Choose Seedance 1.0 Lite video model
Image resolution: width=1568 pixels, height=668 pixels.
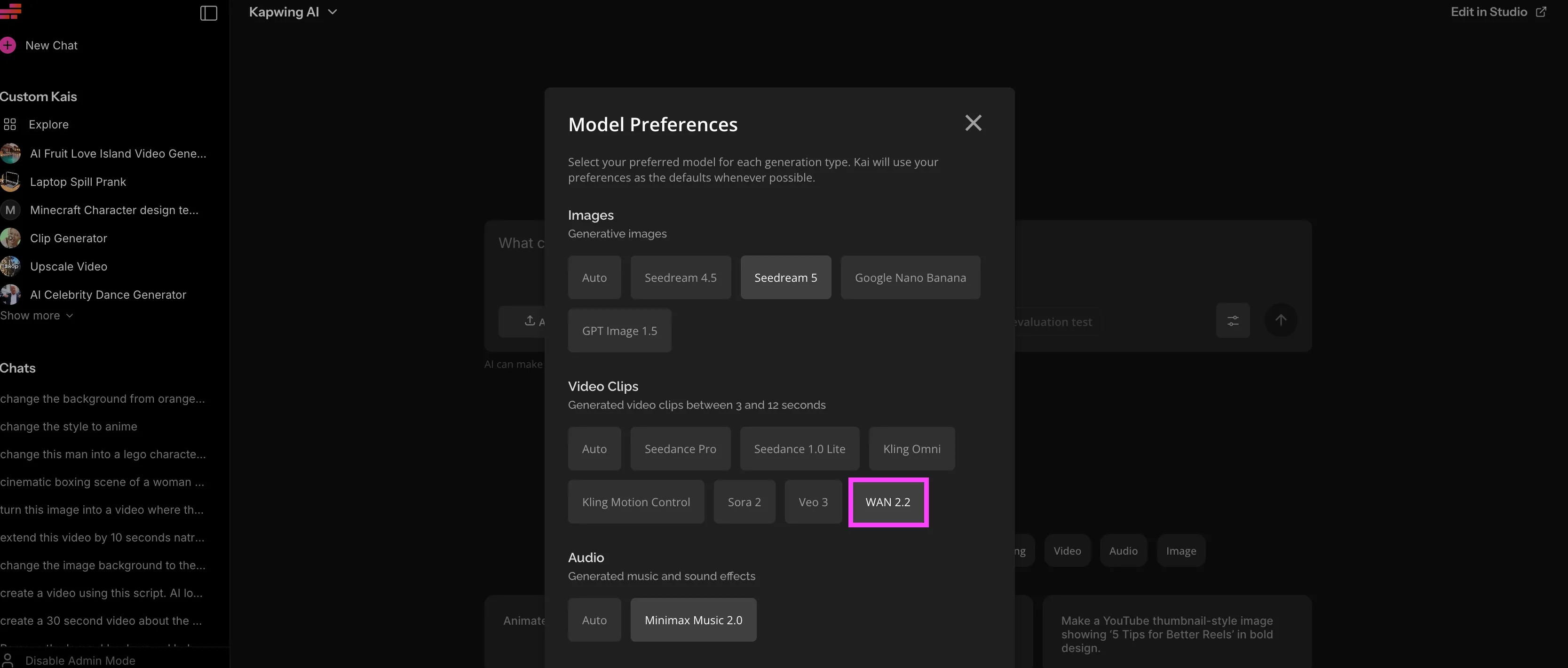799,449
